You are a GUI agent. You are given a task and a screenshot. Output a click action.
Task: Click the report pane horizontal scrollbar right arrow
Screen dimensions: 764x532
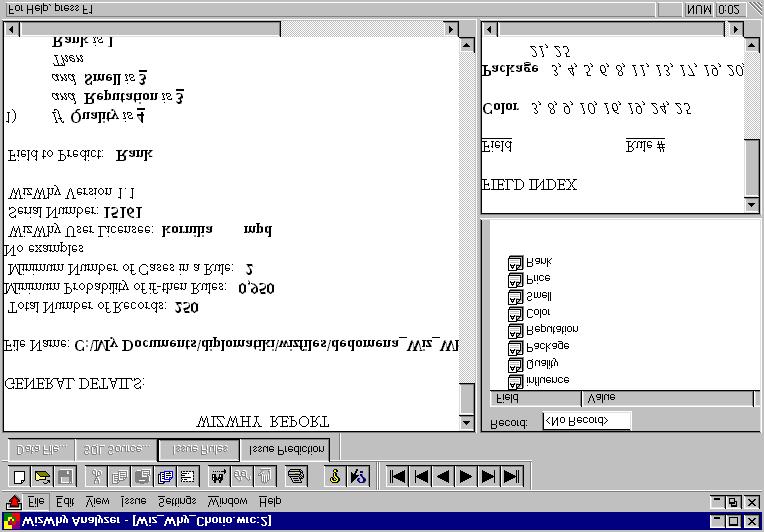click(x=451, y=29)
